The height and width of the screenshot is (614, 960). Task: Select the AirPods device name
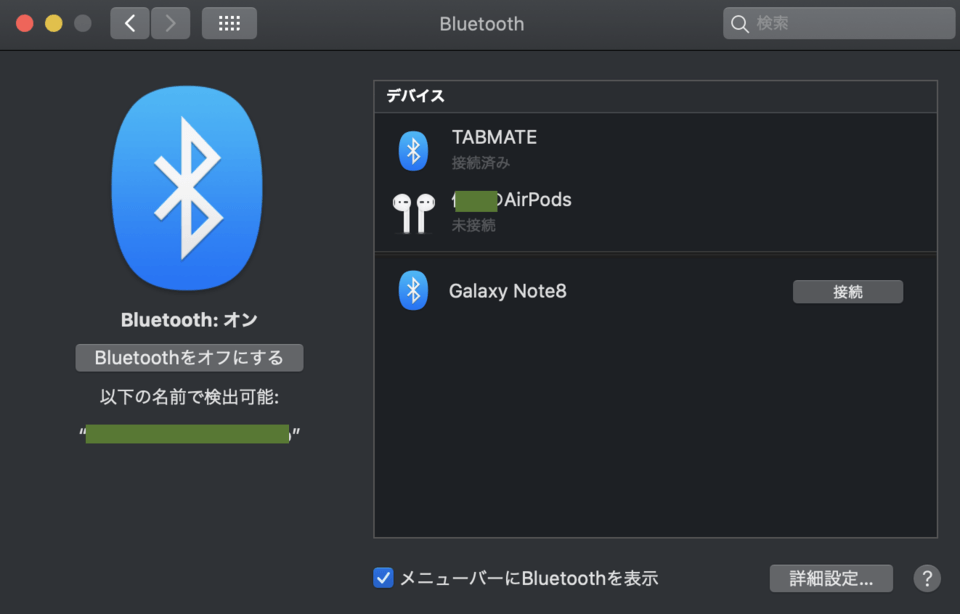pos(512,200)
